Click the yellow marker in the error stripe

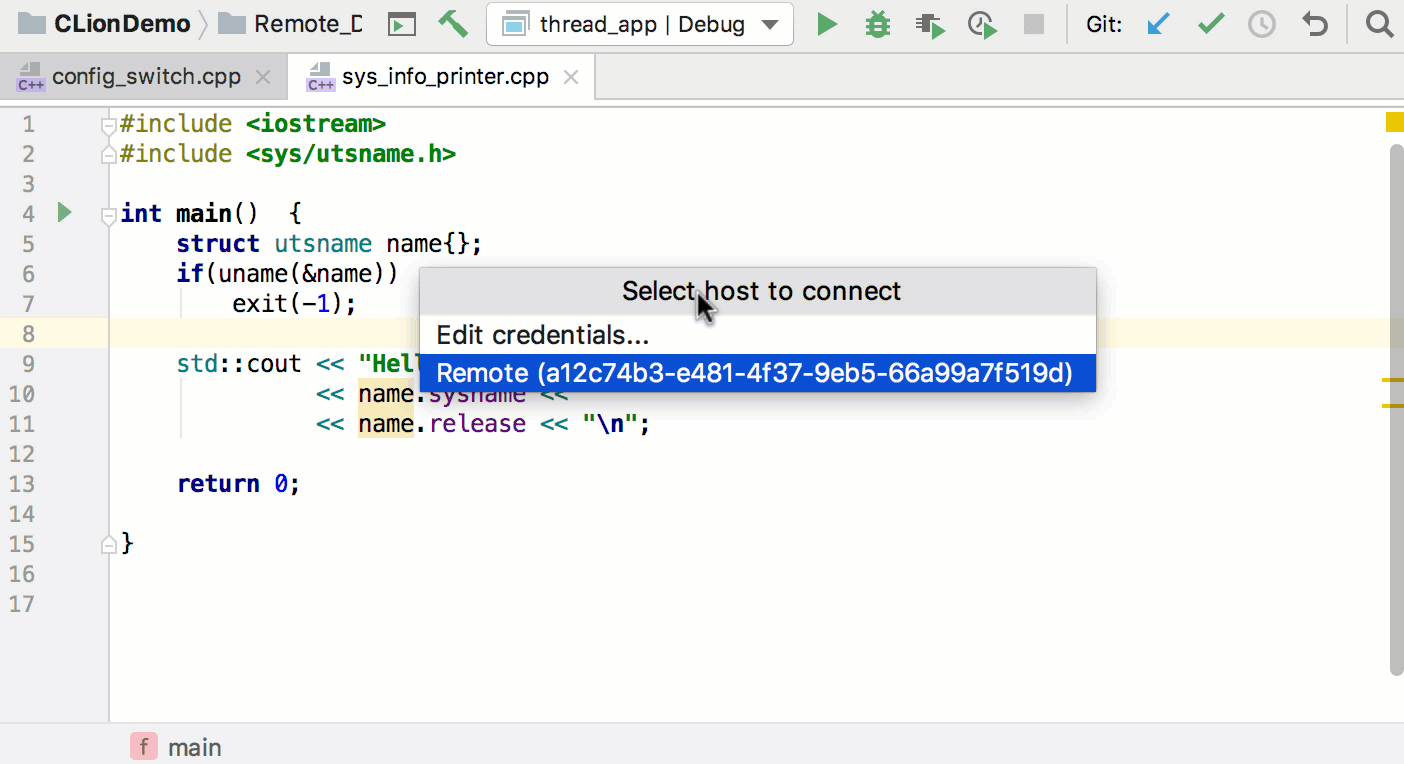pos(1393,121)
